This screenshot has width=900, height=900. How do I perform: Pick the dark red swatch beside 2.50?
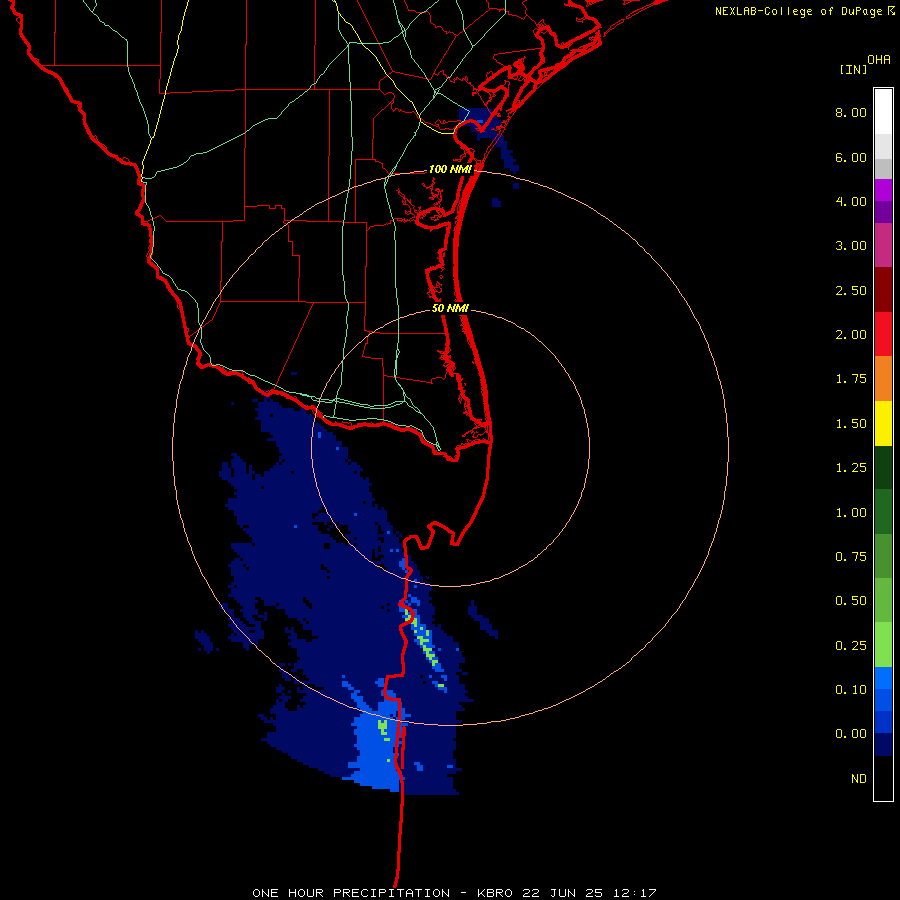pos(883,290)
